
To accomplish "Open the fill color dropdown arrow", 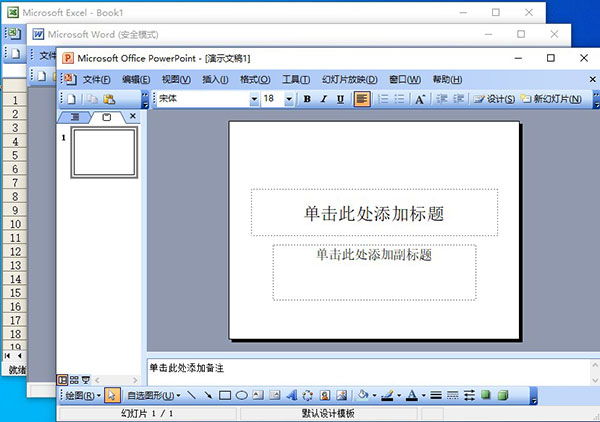I will point(375,395).
